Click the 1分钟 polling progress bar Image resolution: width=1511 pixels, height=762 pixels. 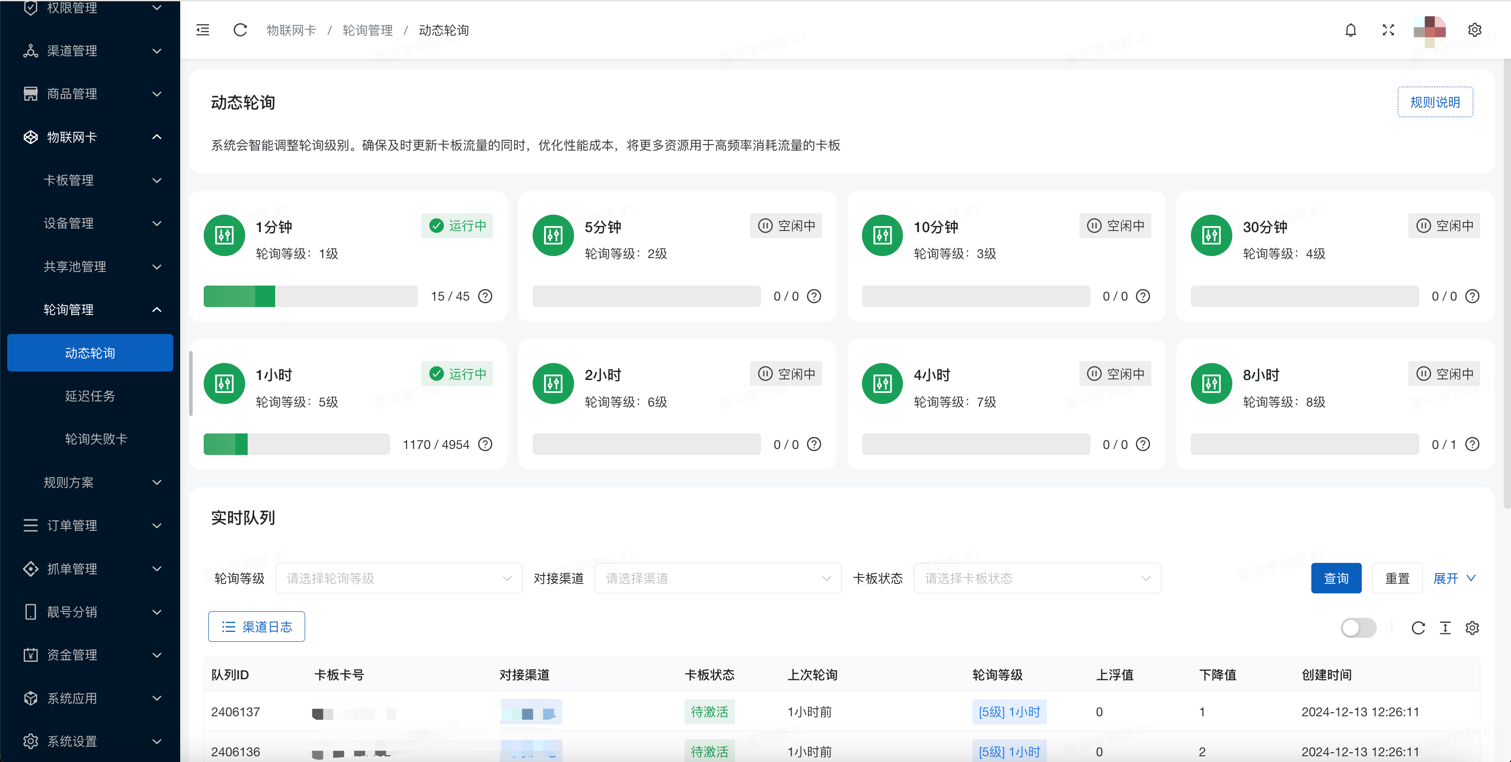(310, 296)
